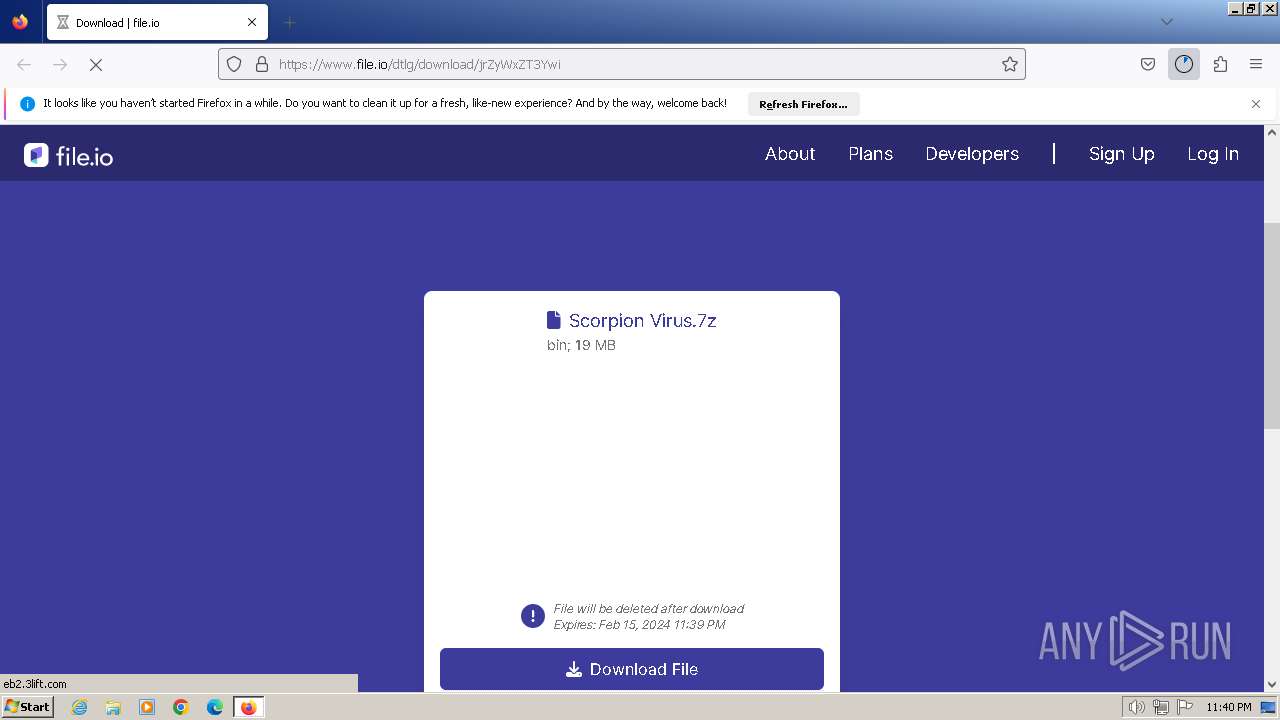Open File Explorer folder from the taskbar

click(113, 707)
